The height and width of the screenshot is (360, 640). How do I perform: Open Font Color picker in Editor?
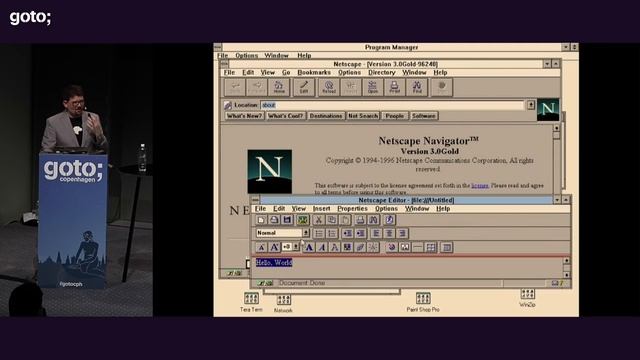pos(347,247)
